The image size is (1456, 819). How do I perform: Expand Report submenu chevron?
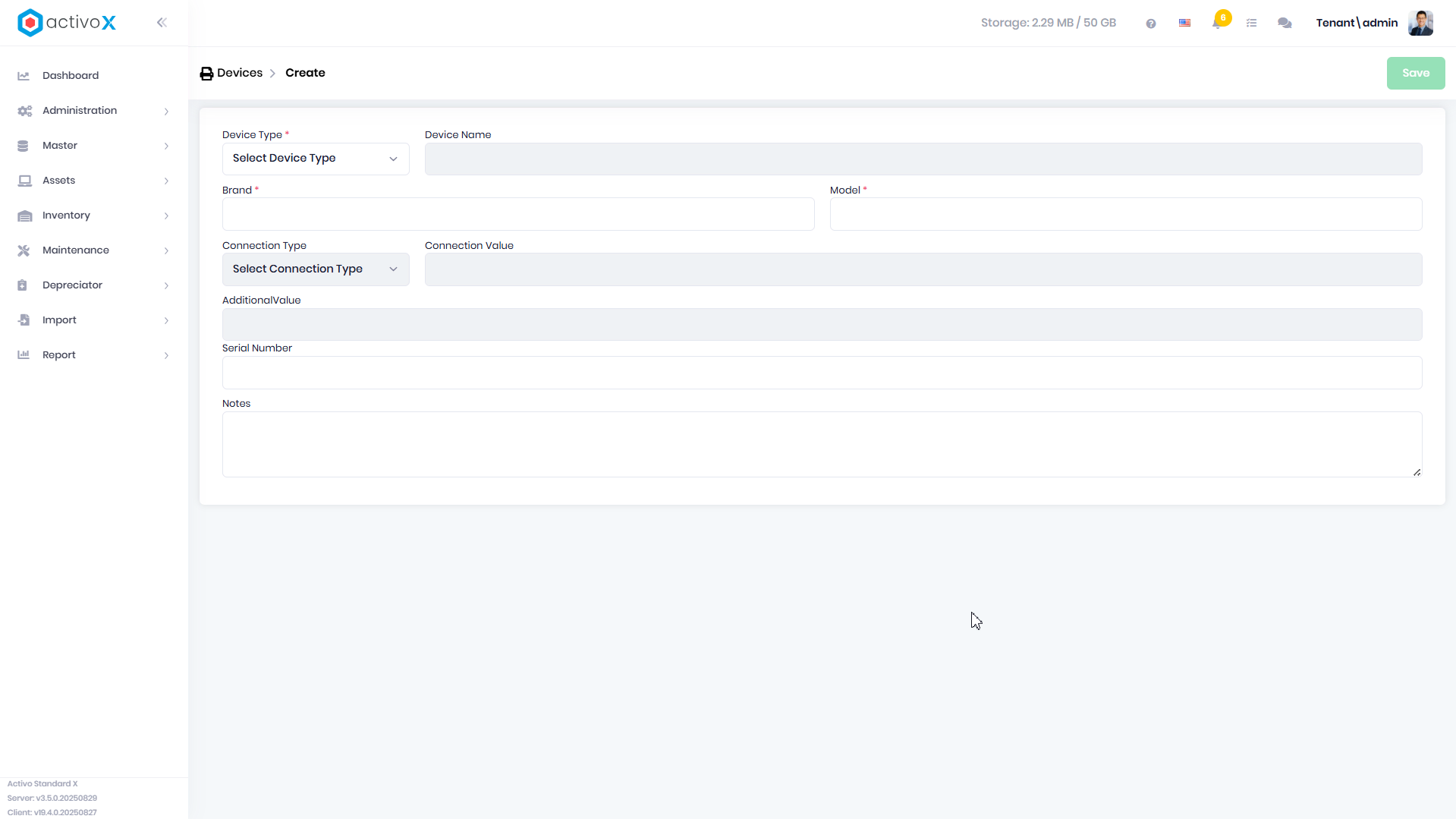coord(166,356)
